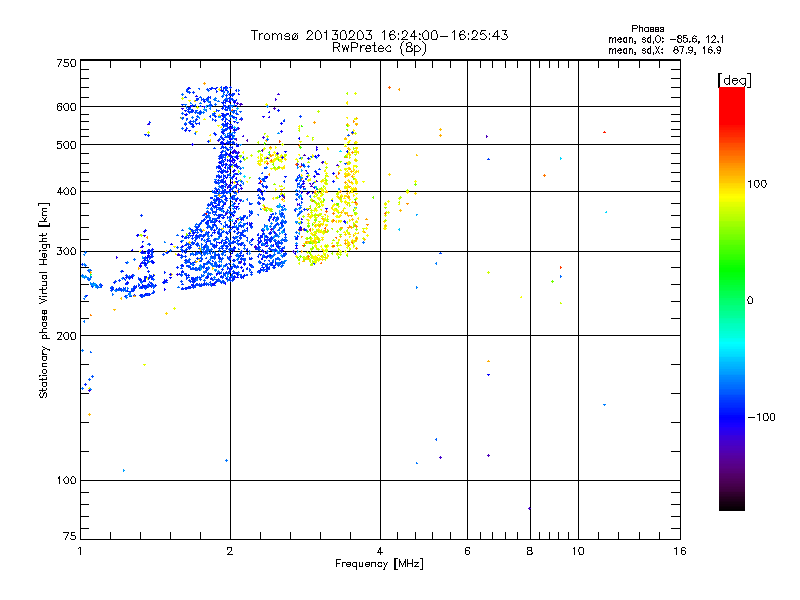The image size is (800, 600).
Task: Click the 'mean, sd,X: 87.9, 16.9' line
Action: [x=664, y=50]
